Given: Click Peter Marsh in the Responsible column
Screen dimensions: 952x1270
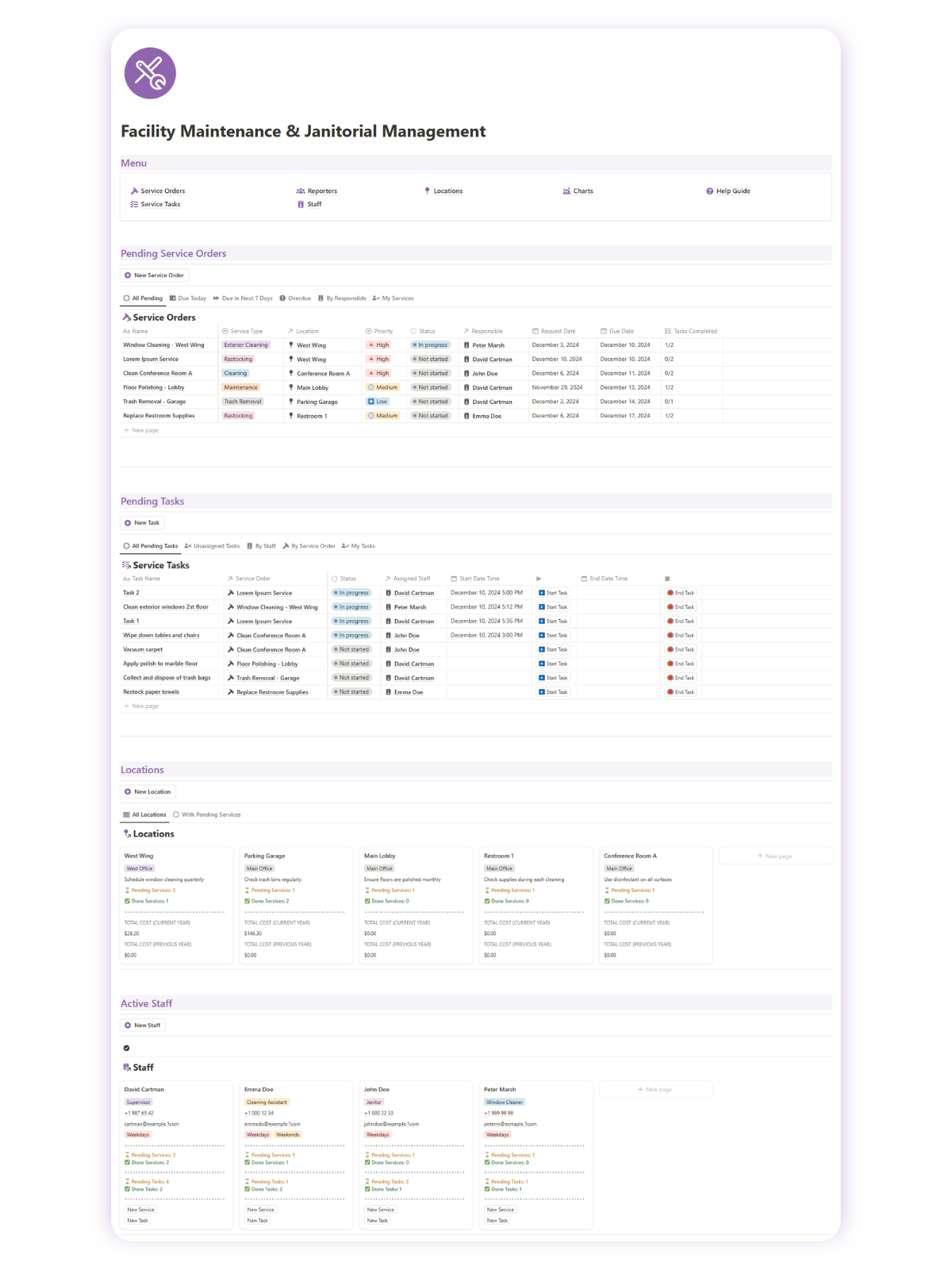Looking at the screenshot, I should (x=484, y=345).
